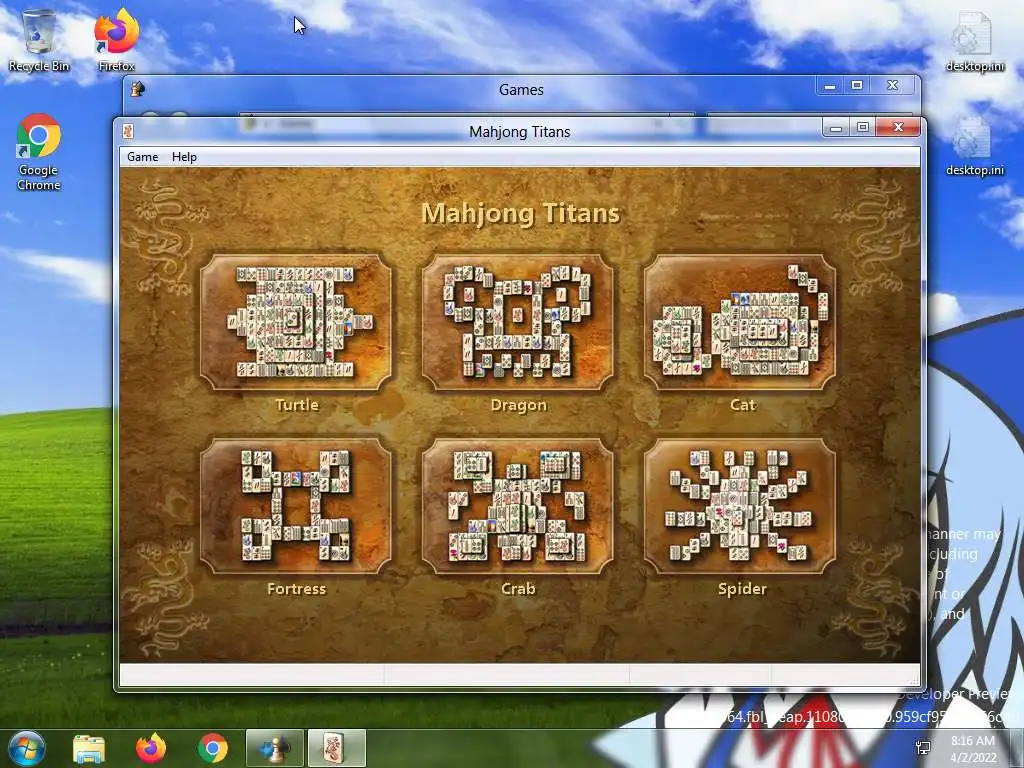Click the Games window chess icon
1024x768 pixels.
coord(137,89)
